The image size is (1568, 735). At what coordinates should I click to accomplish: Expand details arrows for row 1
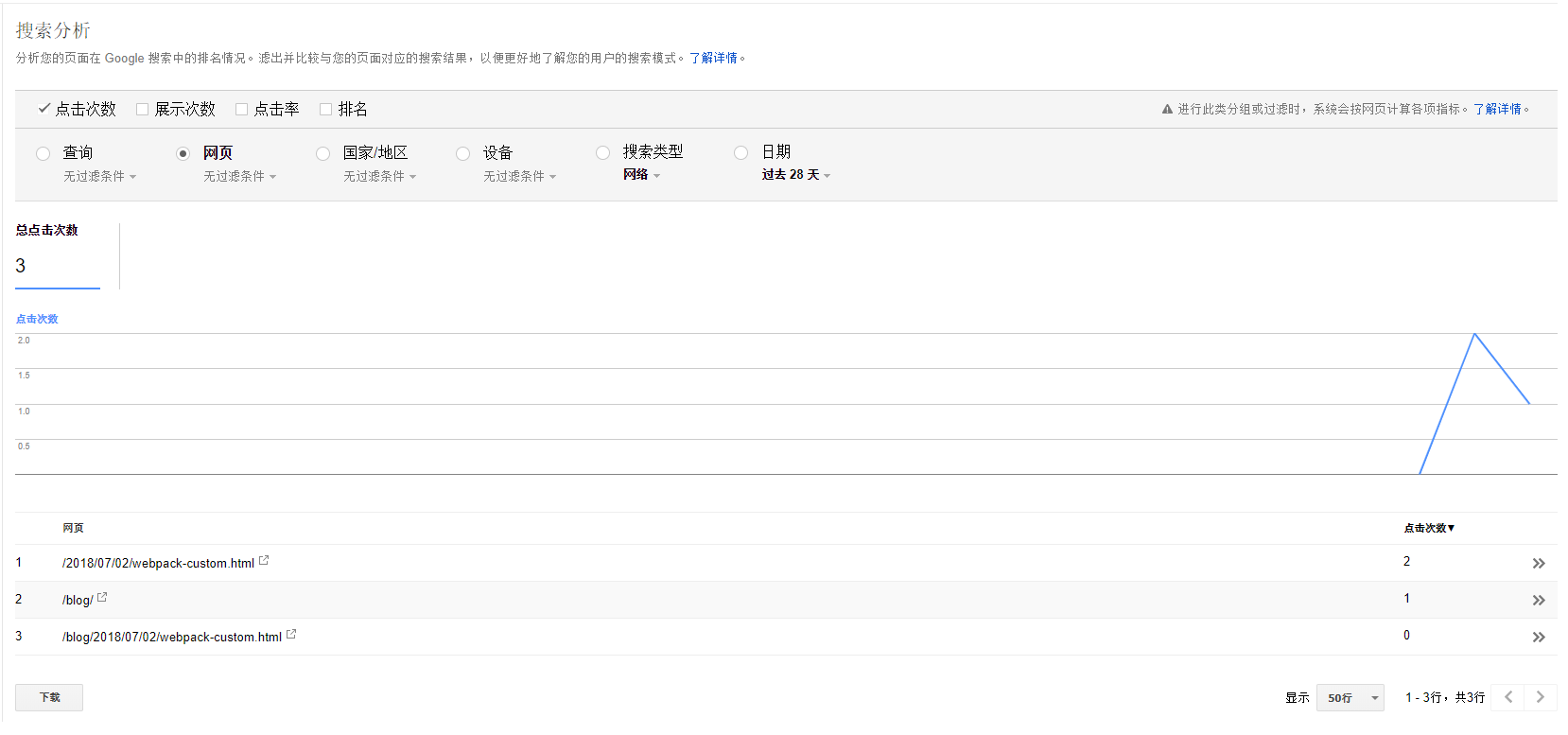pyautogui.click(x=1539, y=563)
